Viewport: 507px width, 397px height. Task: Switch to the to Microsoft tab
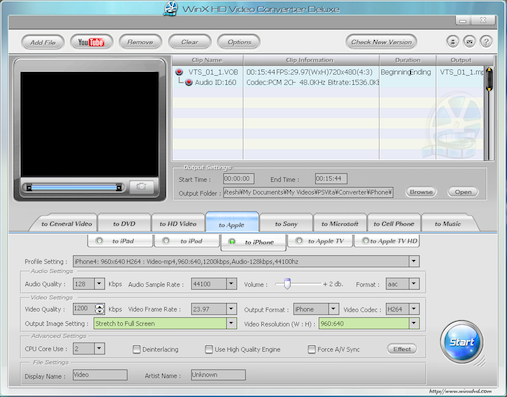point(340,224)
